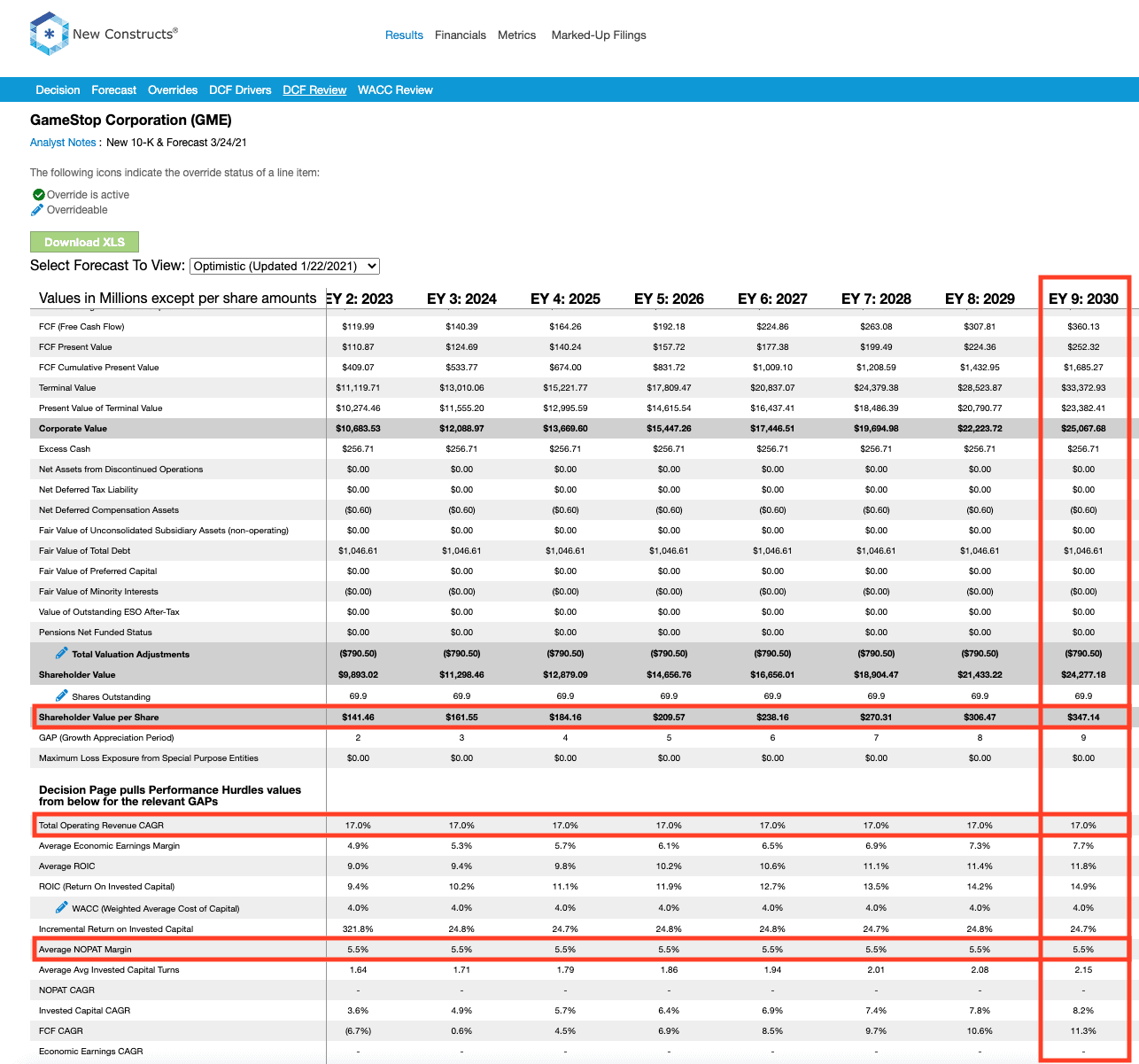Click Maximum Loss Exposure from SPEs label

coord(149,758)
